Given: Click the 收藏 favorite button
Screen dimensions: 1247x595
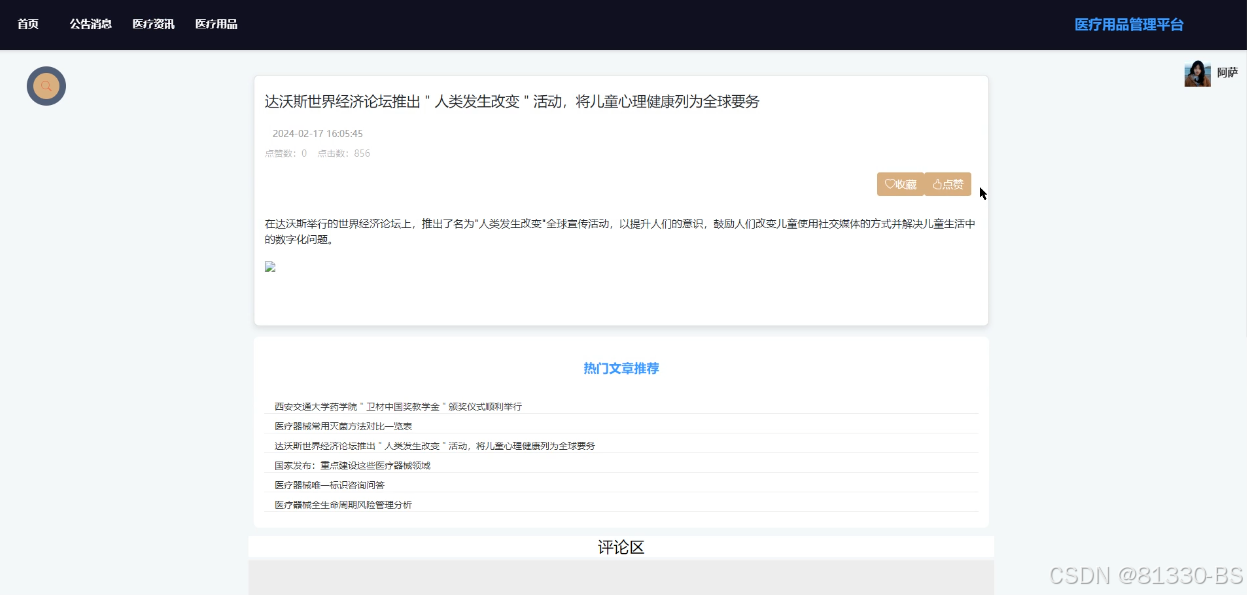Looking at the screenshot, I should pyautogui.click(x=900, y=184).
